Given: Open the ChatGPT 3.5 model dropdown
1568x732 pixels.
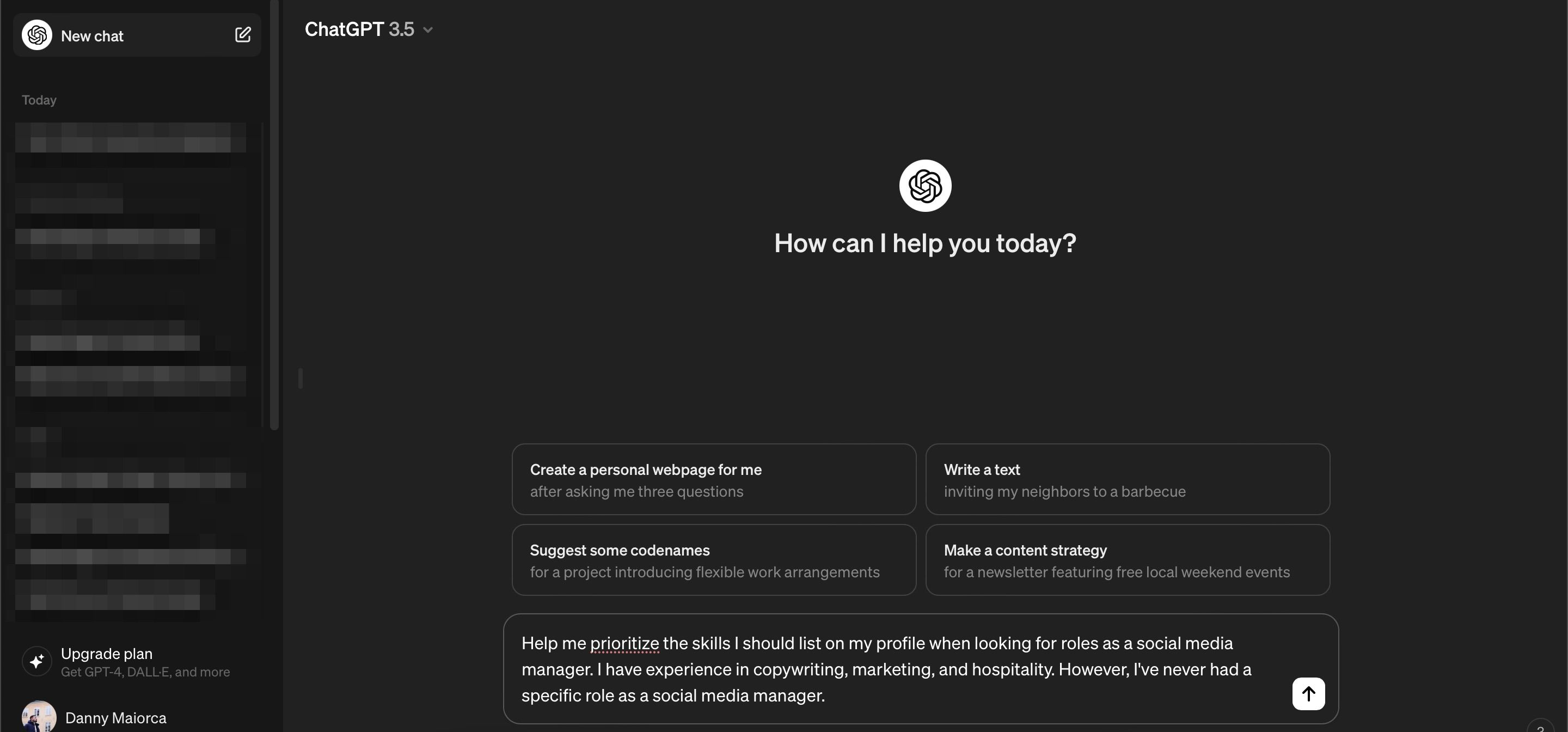Looking at the screenshot, I should tap(369, 29).
